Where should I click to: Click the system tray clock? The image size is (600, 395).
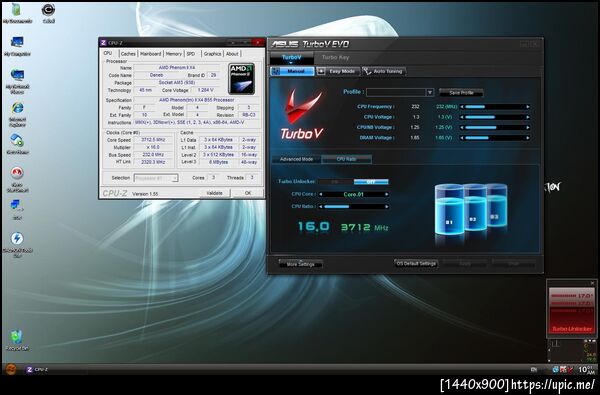(x=586, y=369)
